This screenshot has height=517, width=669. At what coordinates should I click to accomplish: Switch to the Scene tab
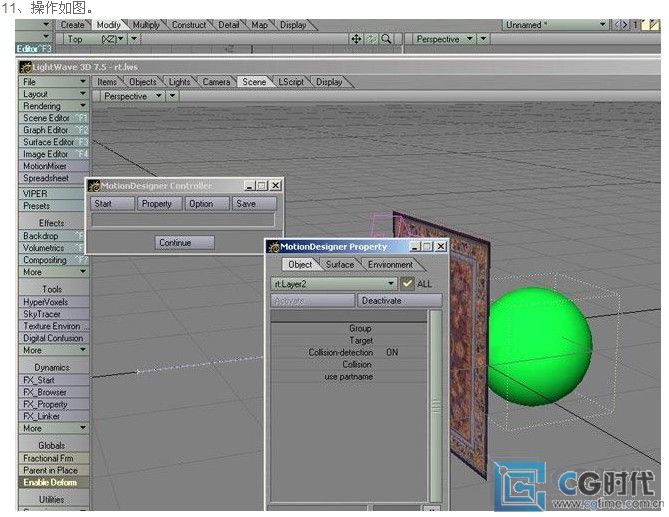pos(254,82)
